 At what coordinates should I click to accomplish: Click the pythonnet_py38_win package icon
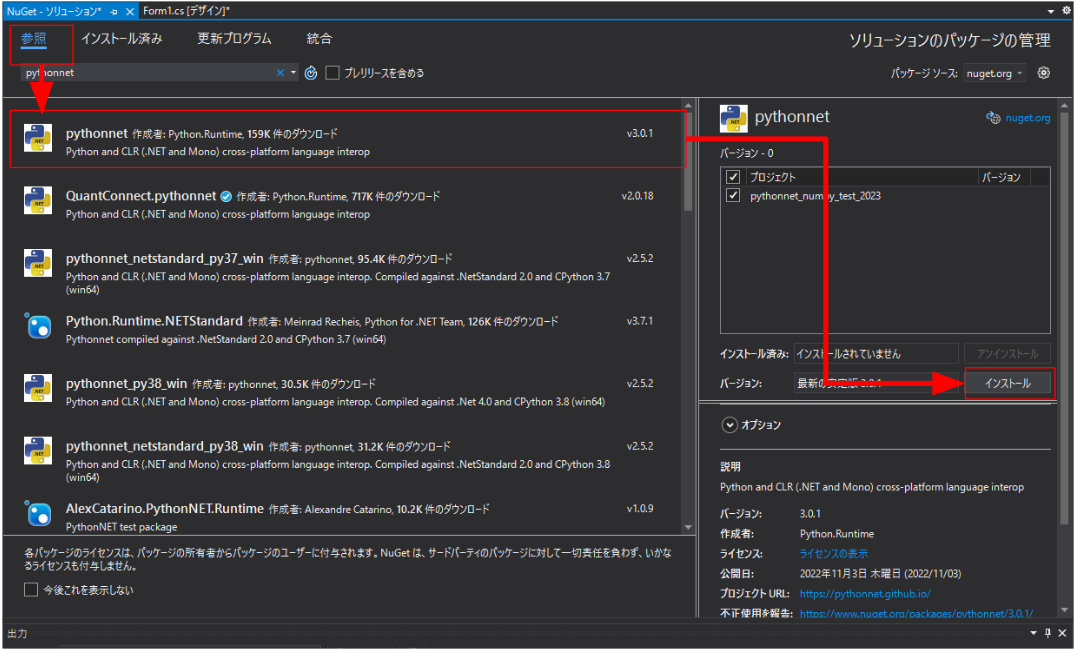[38, 388]
